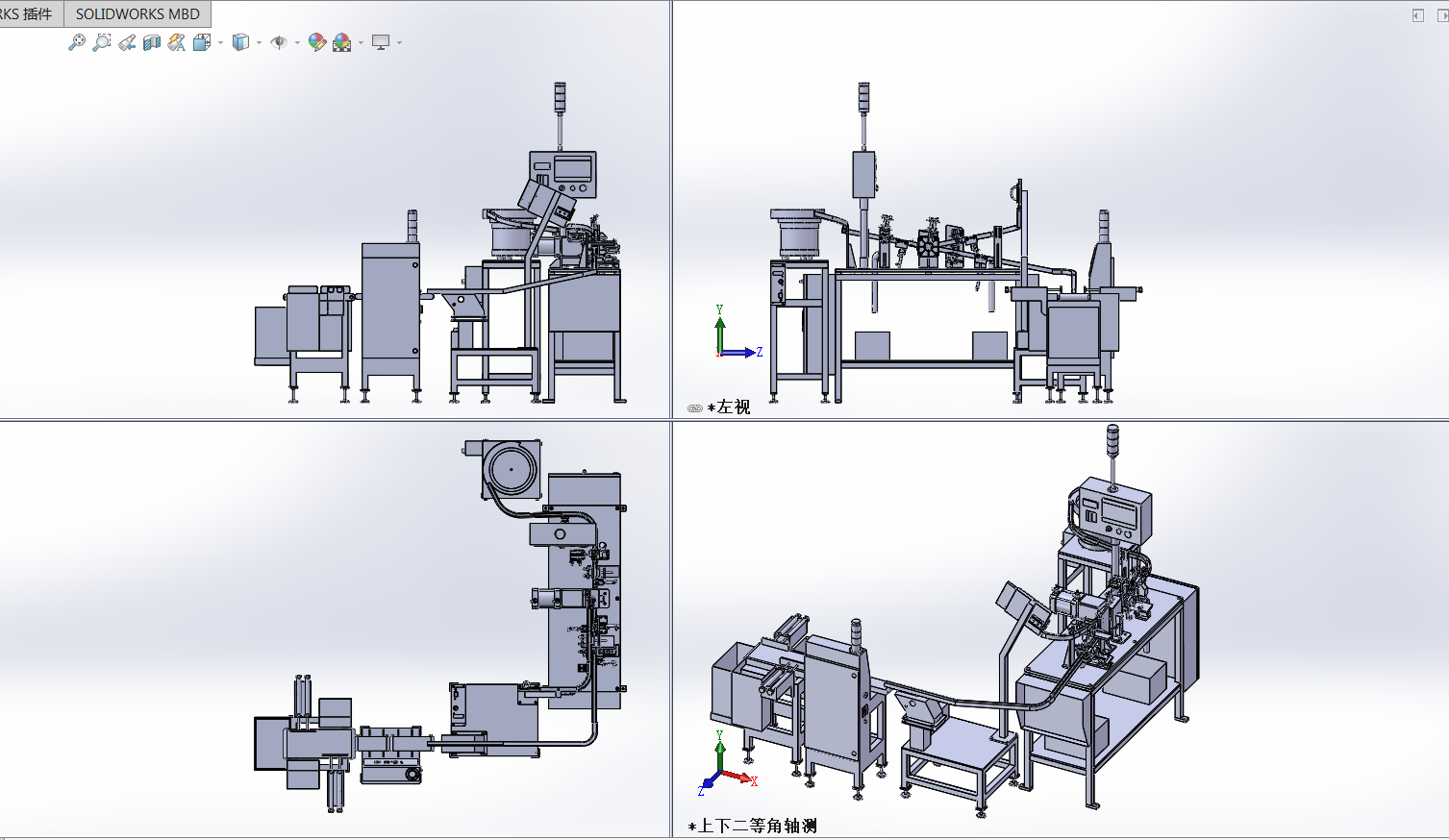Click the *上下二等角轴测 view label
The height and width of the screenshot is (840, 1449).
(753, 826)
